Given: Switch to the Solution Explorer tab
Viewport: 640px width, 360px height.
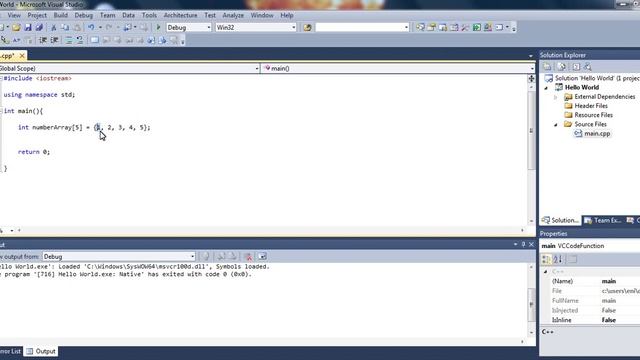Looking at the screenshot, I should [x=560, y=220].
